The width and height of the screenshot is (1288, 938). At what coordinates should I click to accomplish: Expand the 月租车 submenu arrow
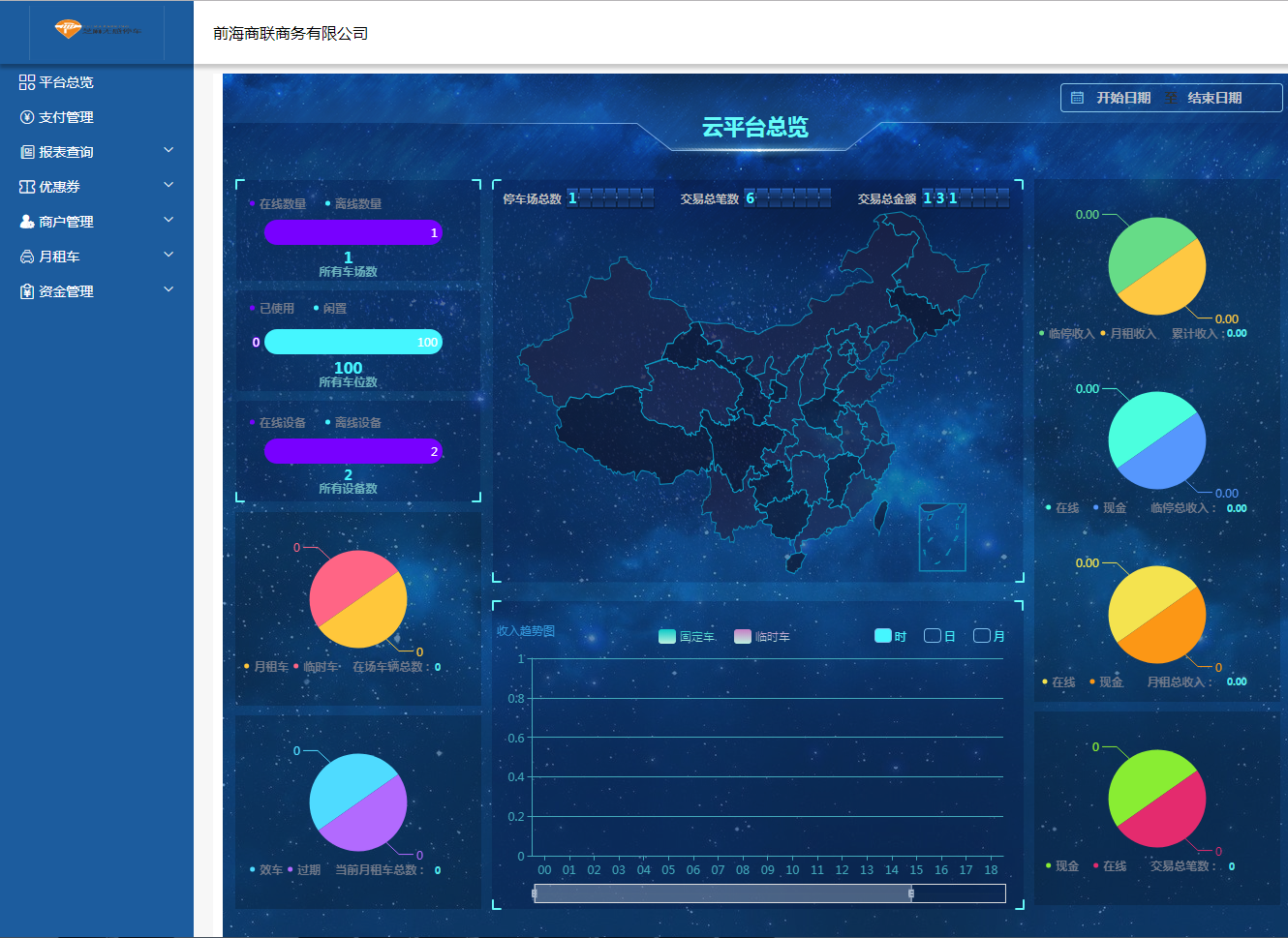169,255
